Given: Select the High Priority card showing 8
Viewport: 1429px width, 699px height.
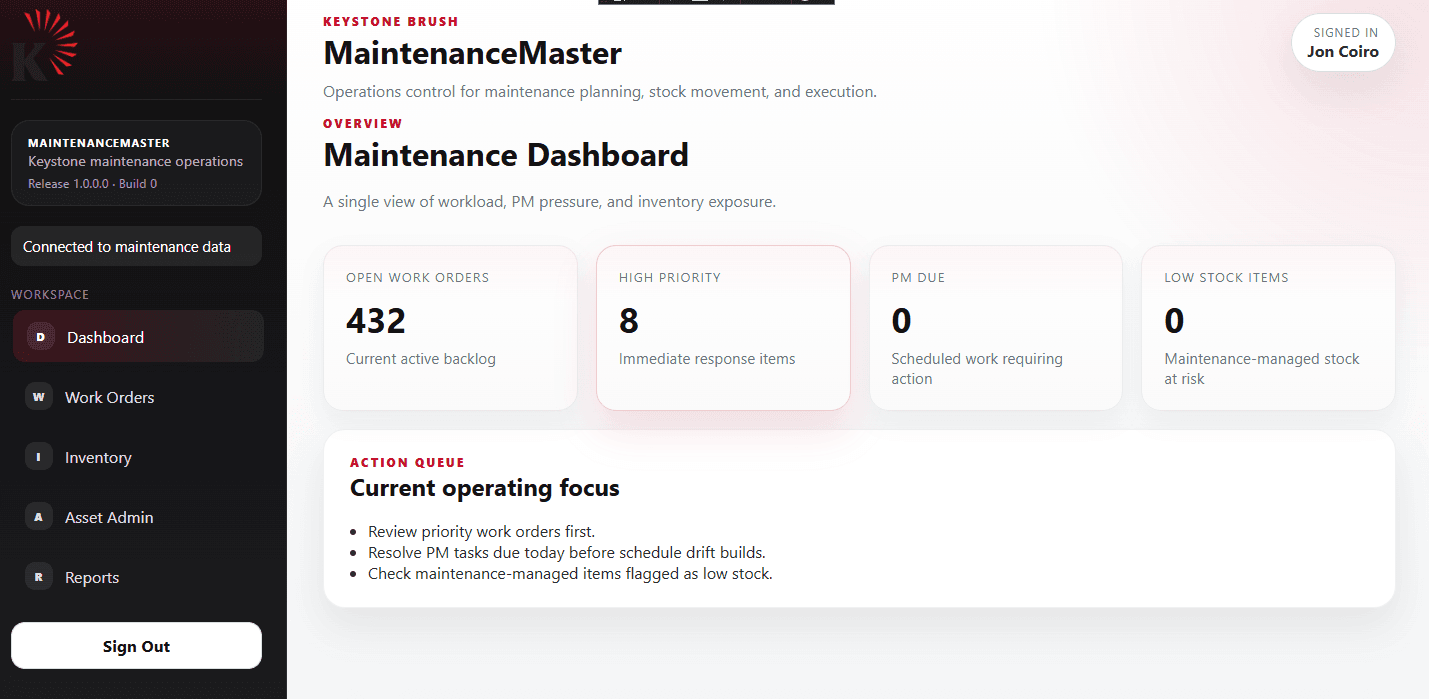Looking at the screenshot, I should (723, 327).
